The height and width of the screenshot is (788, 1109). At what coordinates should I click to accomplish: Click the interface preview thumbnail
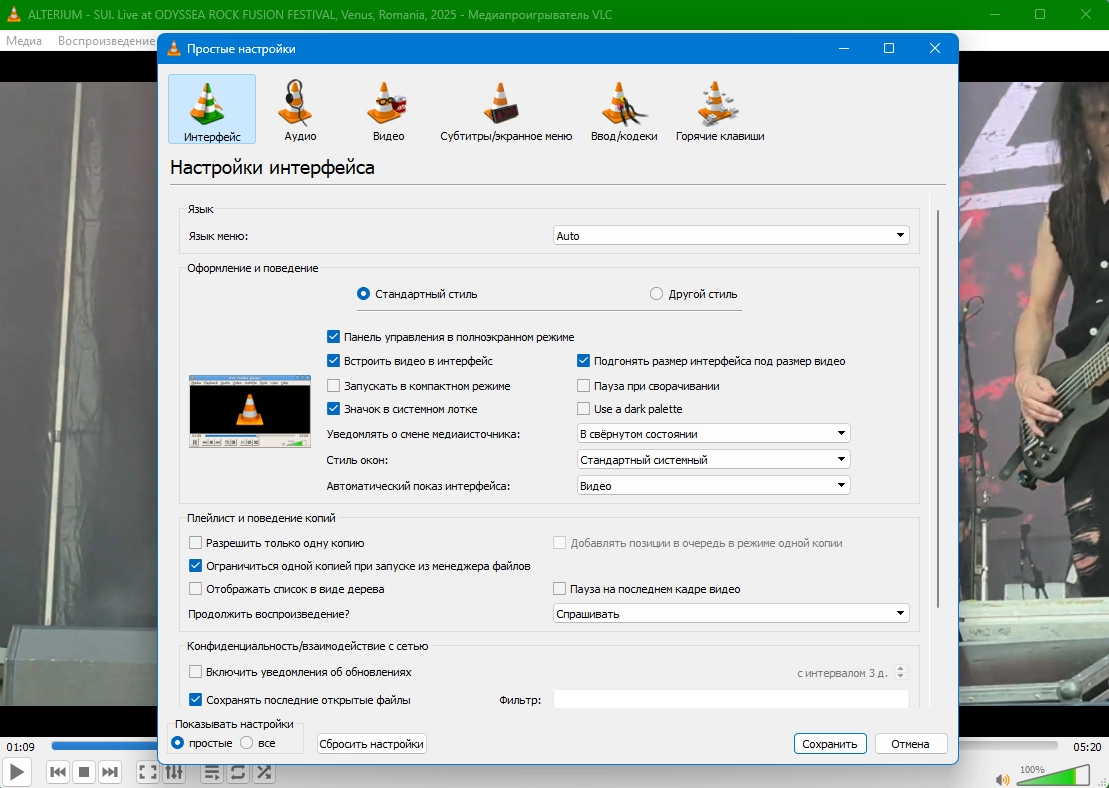click(250, 411)
